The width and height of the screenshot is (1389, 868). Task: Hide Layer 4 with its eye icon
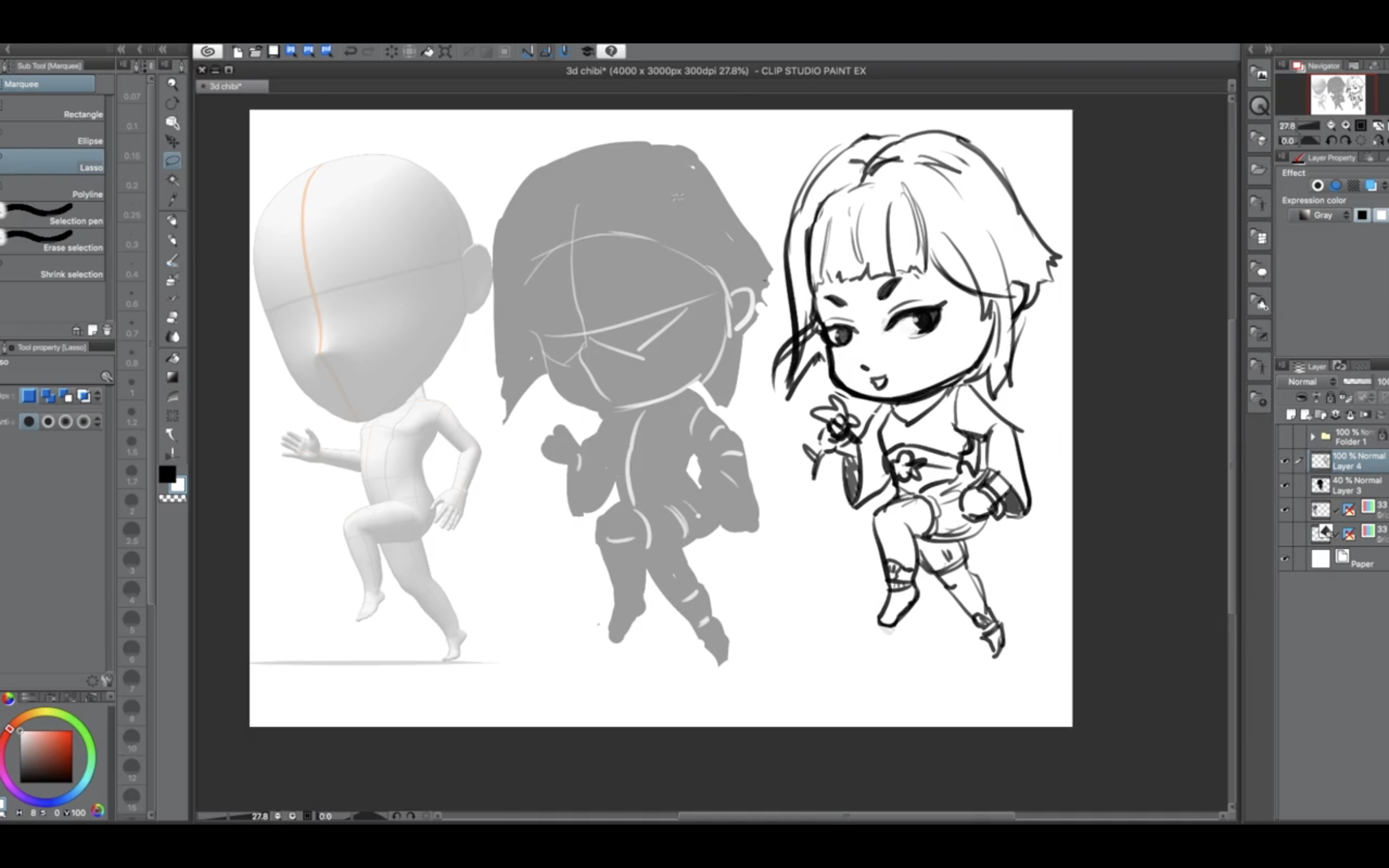[x=1284, y=461]
